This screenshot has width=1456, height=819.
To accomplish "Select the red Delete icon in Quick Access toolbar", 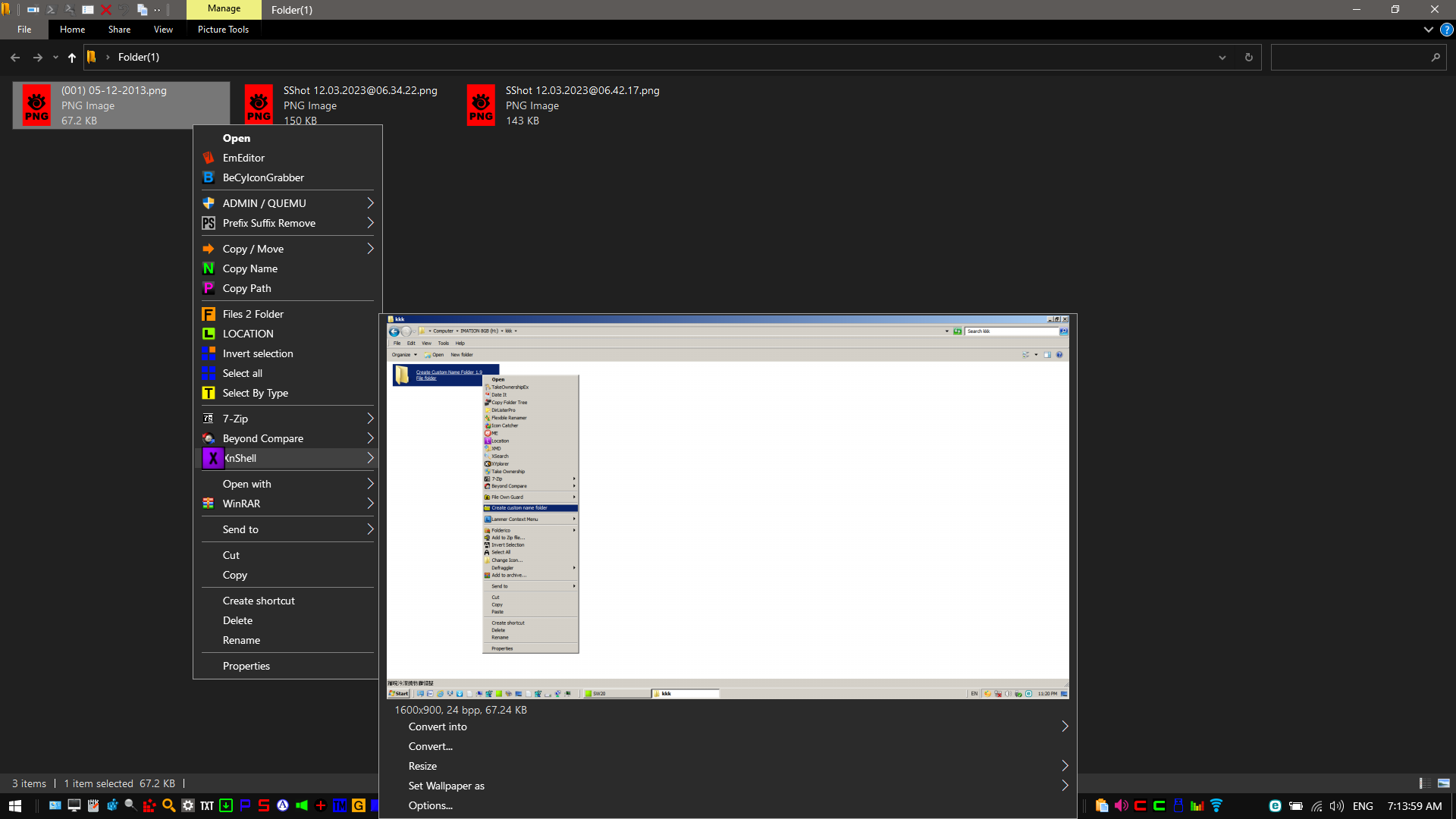I will pos(105,10).
